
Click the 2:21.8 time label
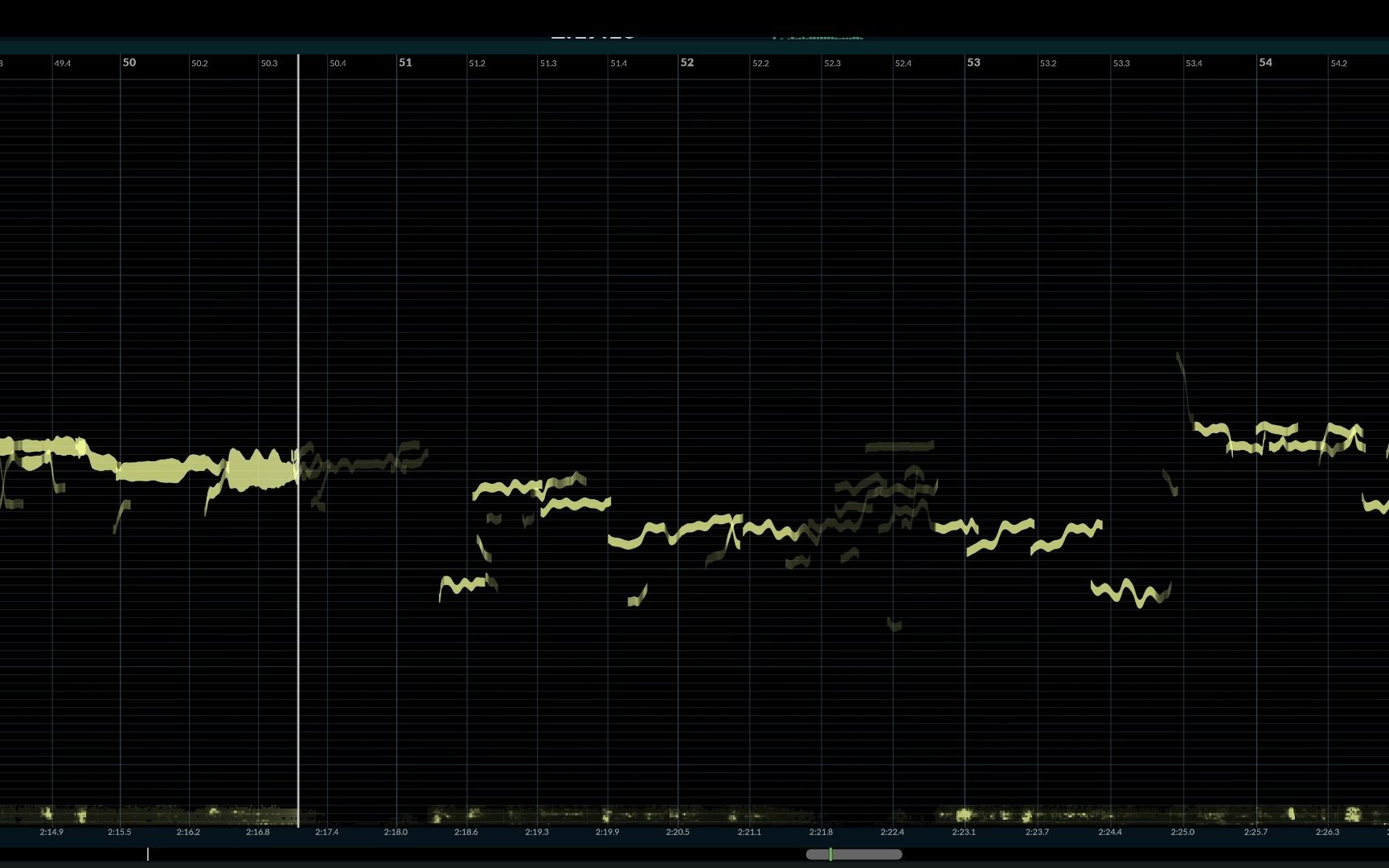click(x=821, y=833)
